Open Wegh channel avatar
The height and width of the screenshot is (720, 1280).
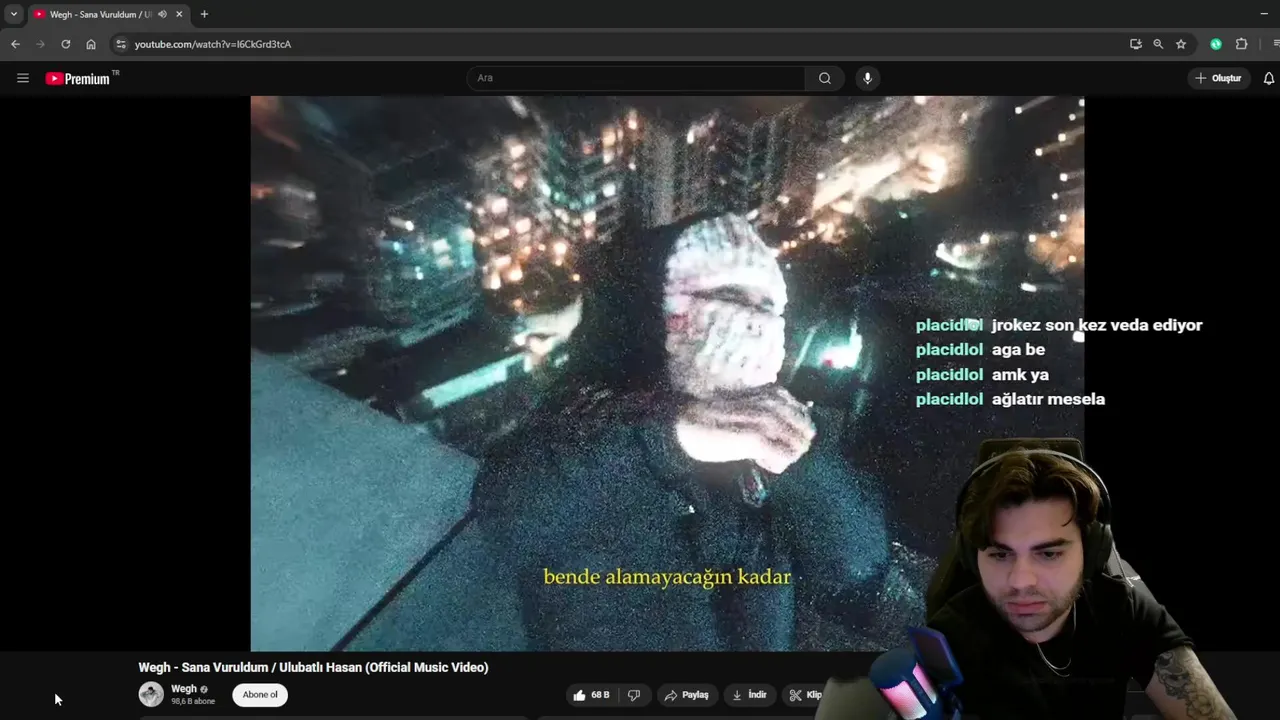151,694
